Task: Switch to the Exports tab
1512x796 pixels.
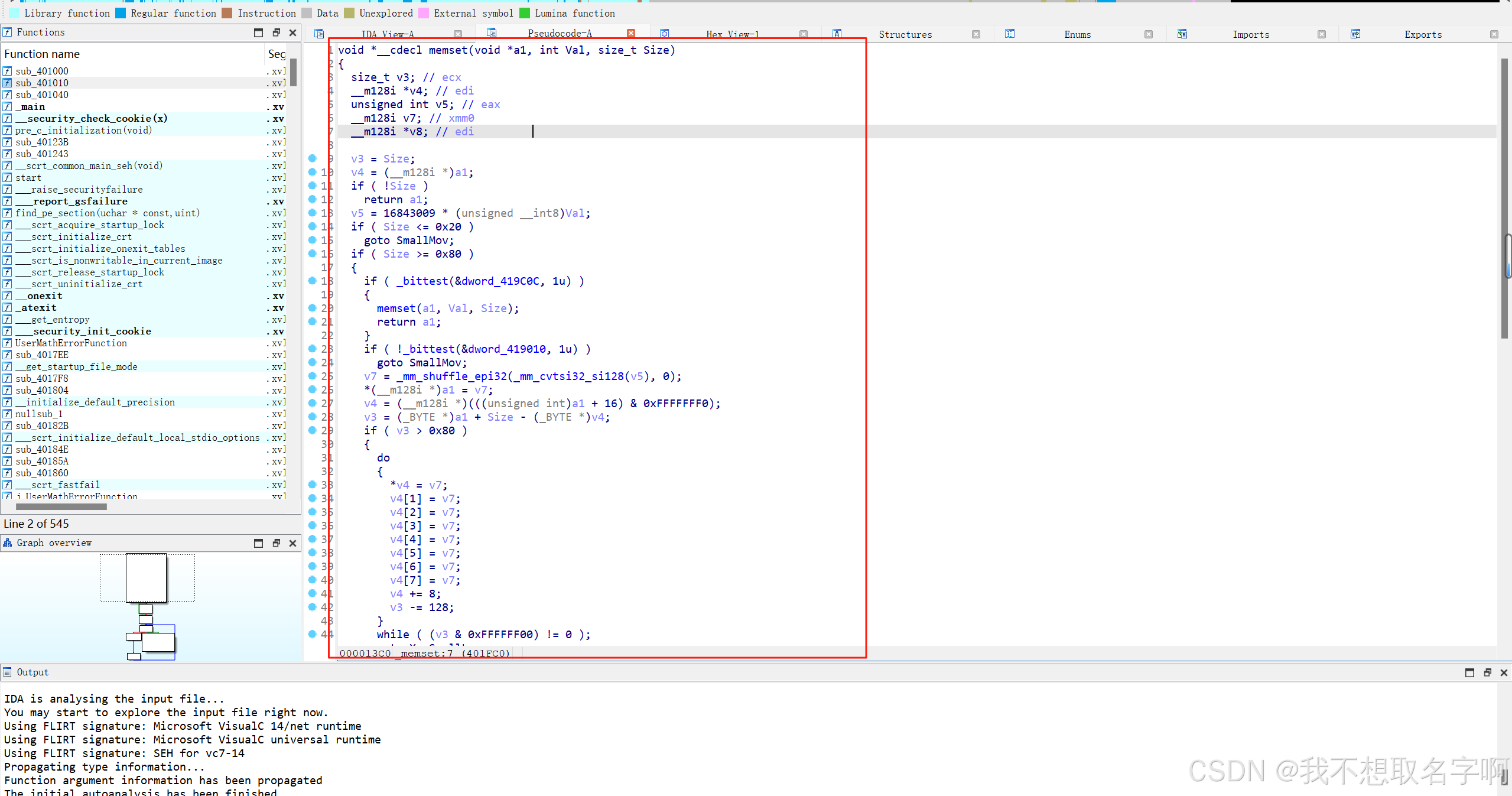Action: click(1423, 34)
